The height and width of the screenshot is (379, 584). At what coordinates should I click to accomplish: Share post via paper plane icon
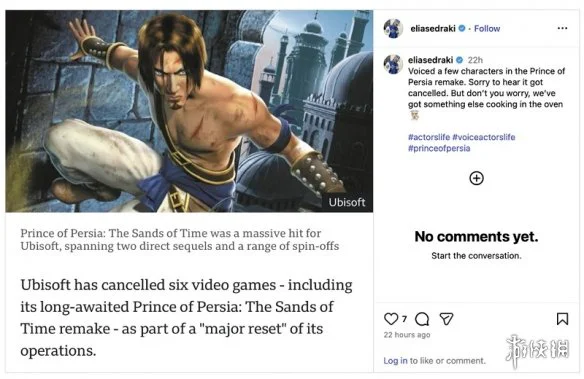click(446, 319)
